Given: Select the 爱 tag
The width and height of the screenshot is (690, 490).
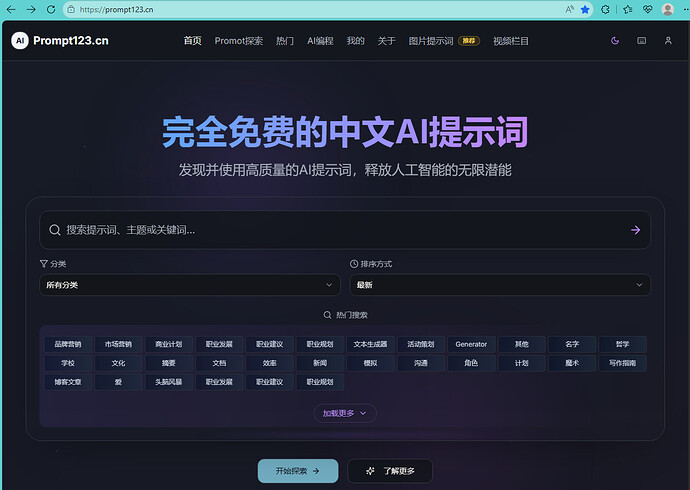Looking at the screenshot, I should [118, 382].
